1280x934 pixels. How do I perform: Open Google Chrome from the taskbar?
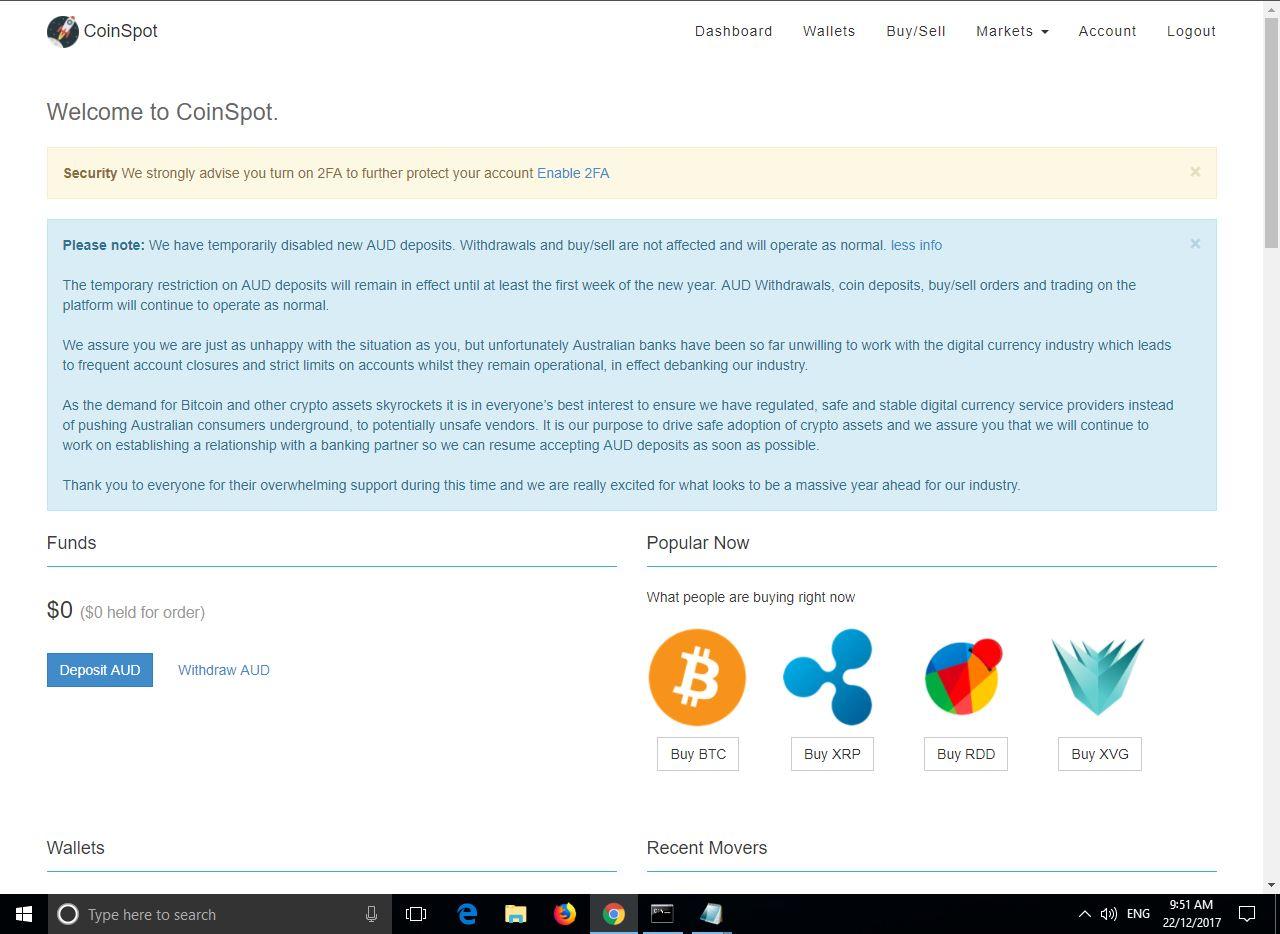click(x=614, y=914)
